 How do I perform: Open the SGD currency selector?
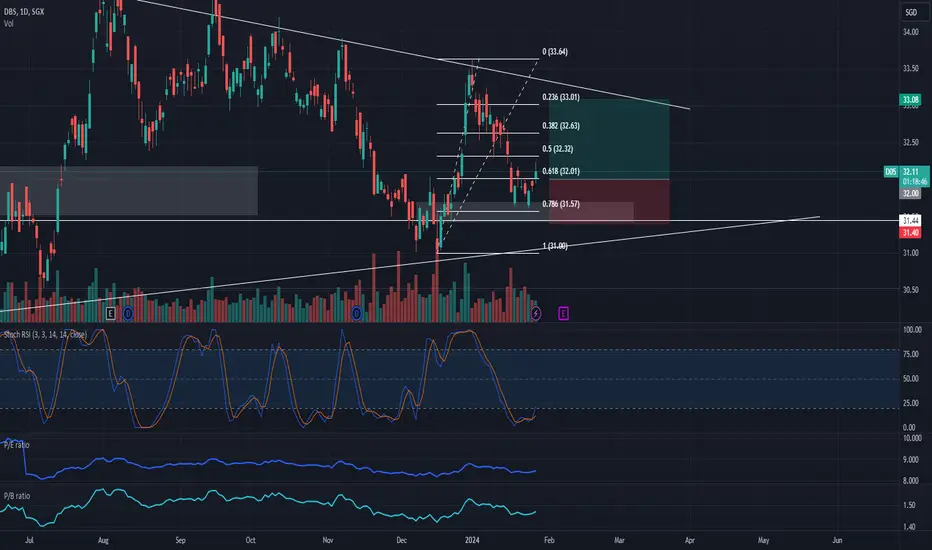[911, 12]
